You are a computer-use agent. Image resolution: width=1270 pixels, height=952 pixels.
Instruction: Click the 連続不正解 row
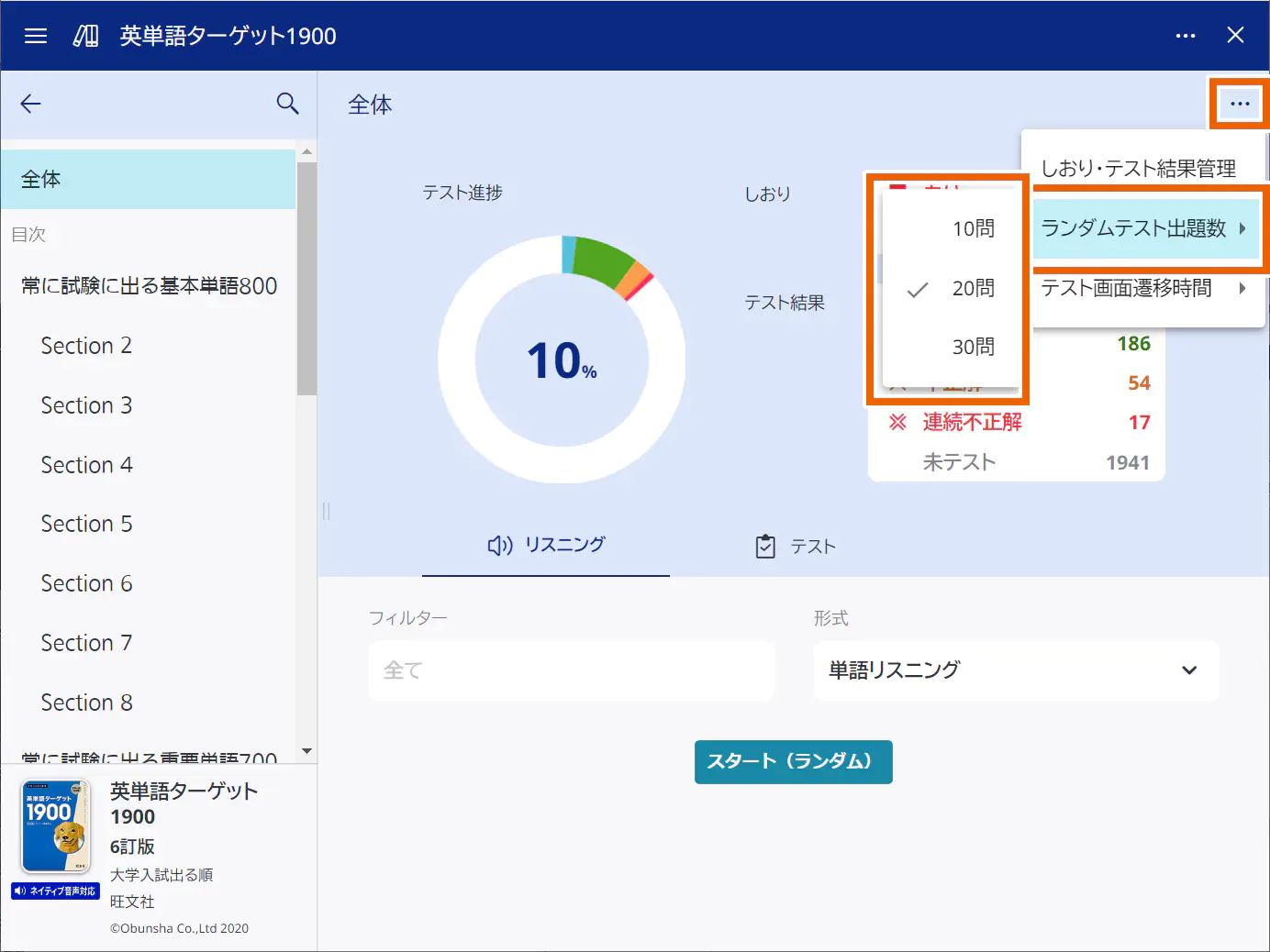tap(1017, 422)
